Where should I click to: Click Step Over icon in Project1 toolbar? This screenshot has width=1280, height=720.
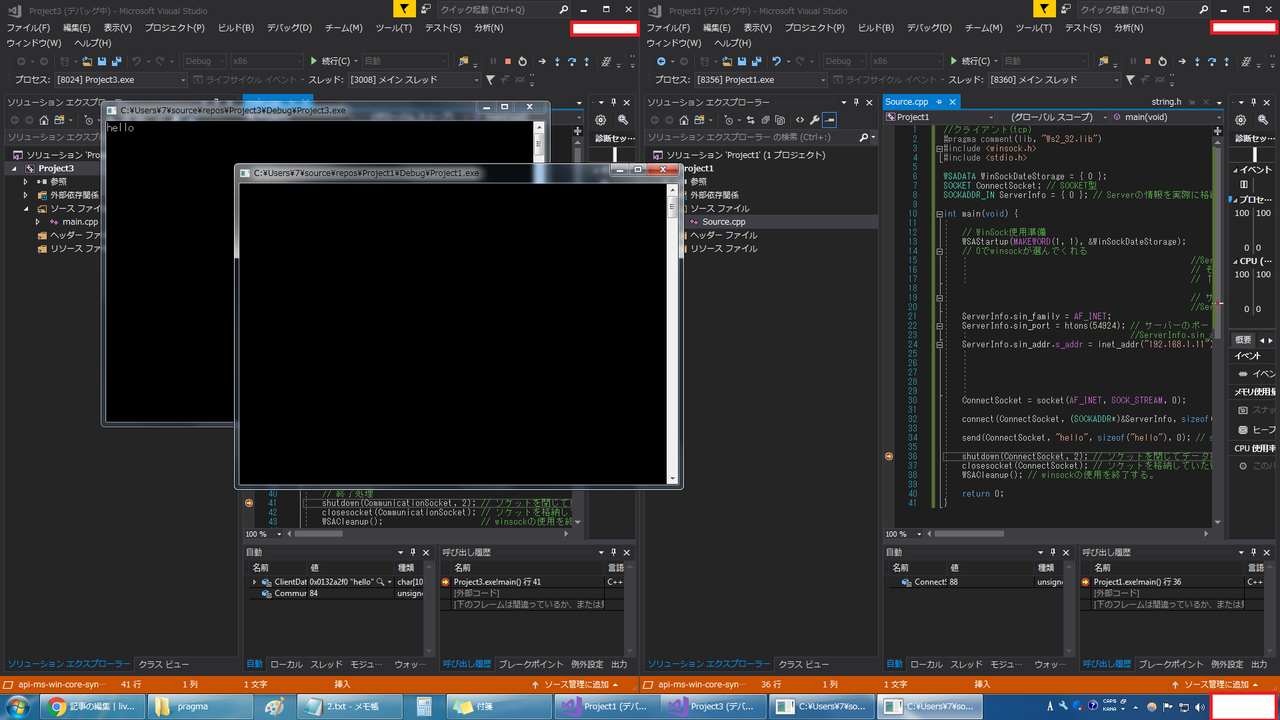tap(1212, 61)
